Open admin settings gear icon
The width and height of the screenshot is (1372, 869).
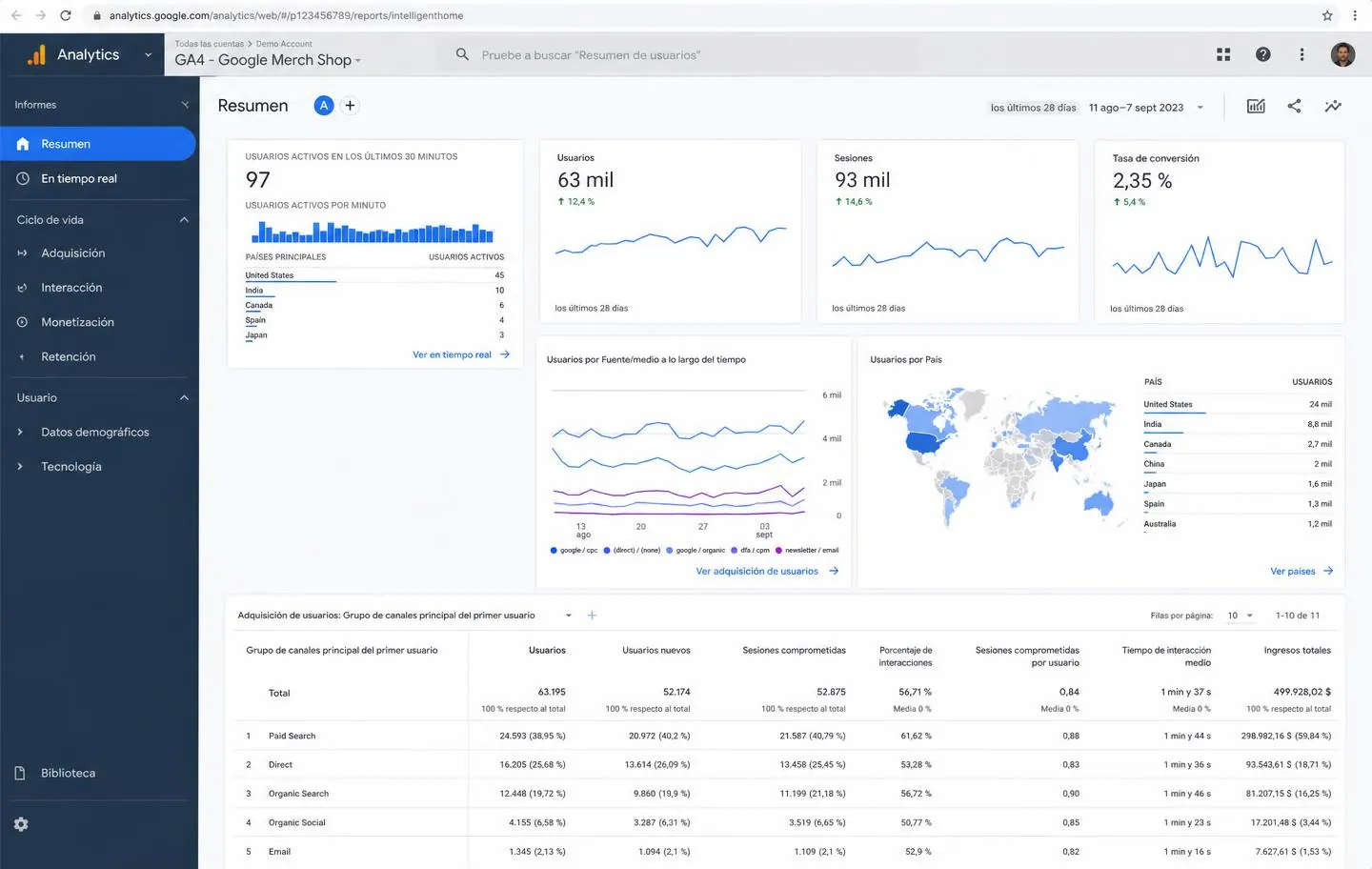(x=21, y=824)
